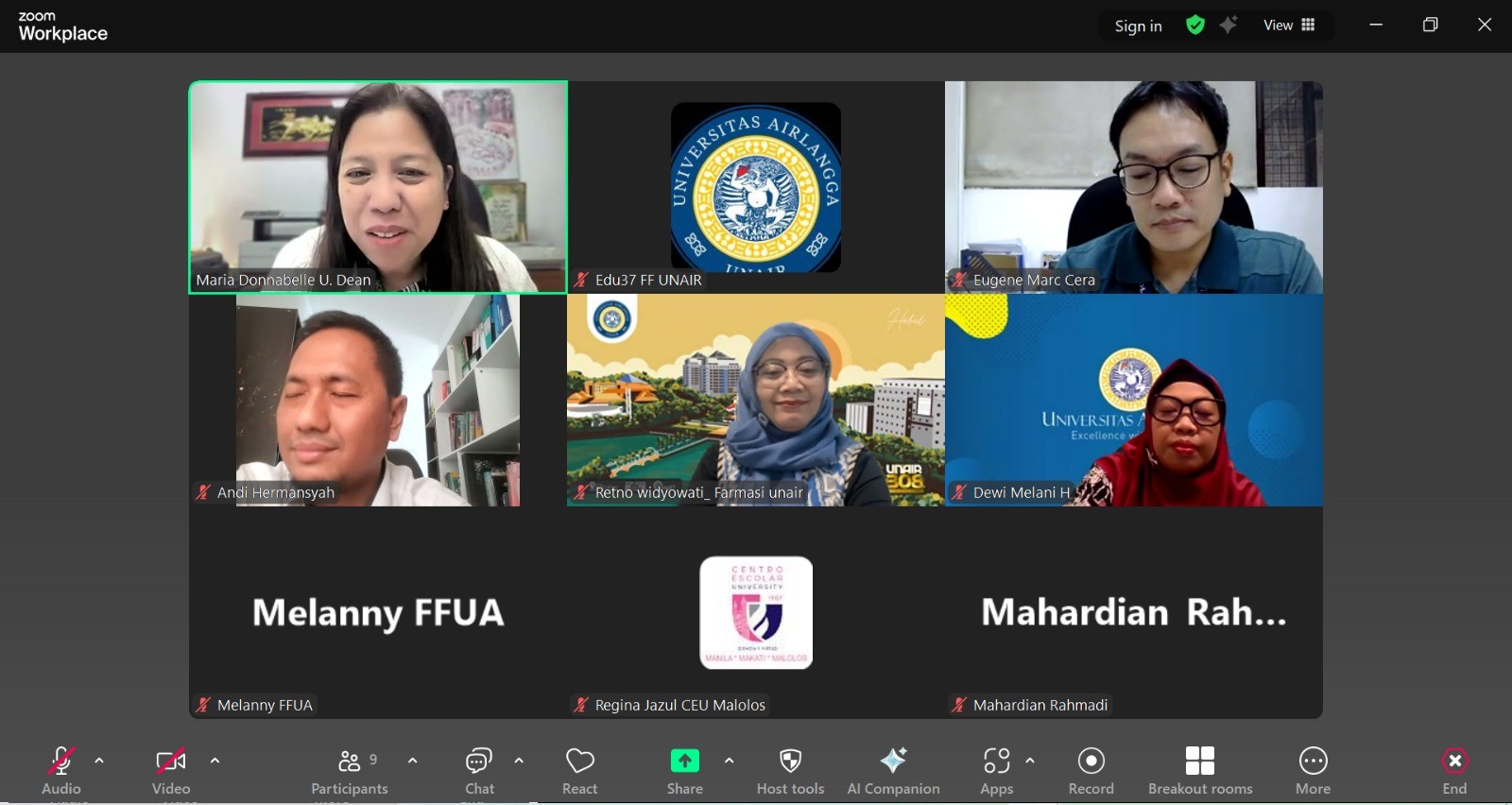Open video options caret next to Video

215,761
